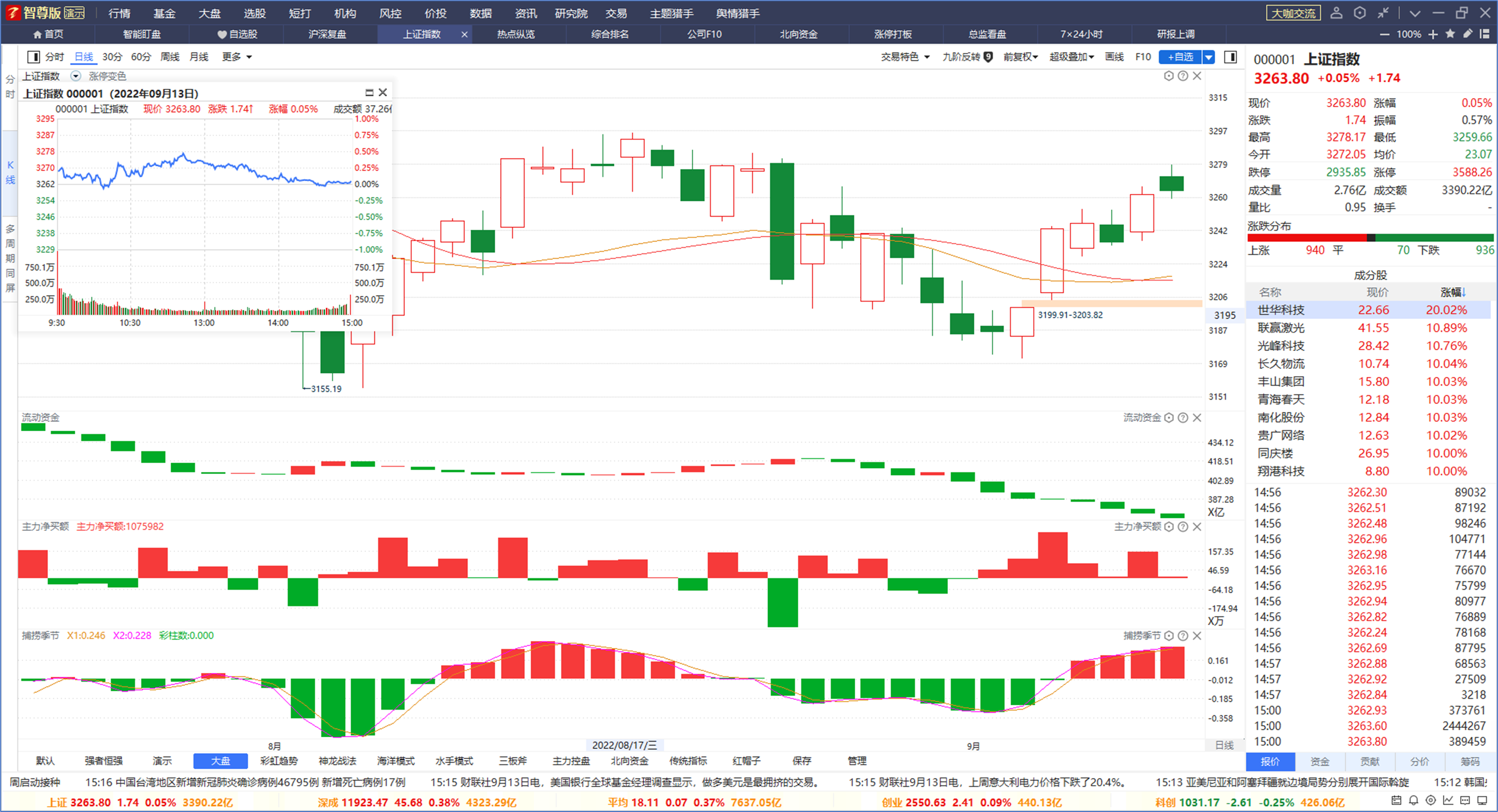This screenshot has width=1498, height=812.
Task: Expand the 更多 period dropdown
Action: click(x=237, y=57)
